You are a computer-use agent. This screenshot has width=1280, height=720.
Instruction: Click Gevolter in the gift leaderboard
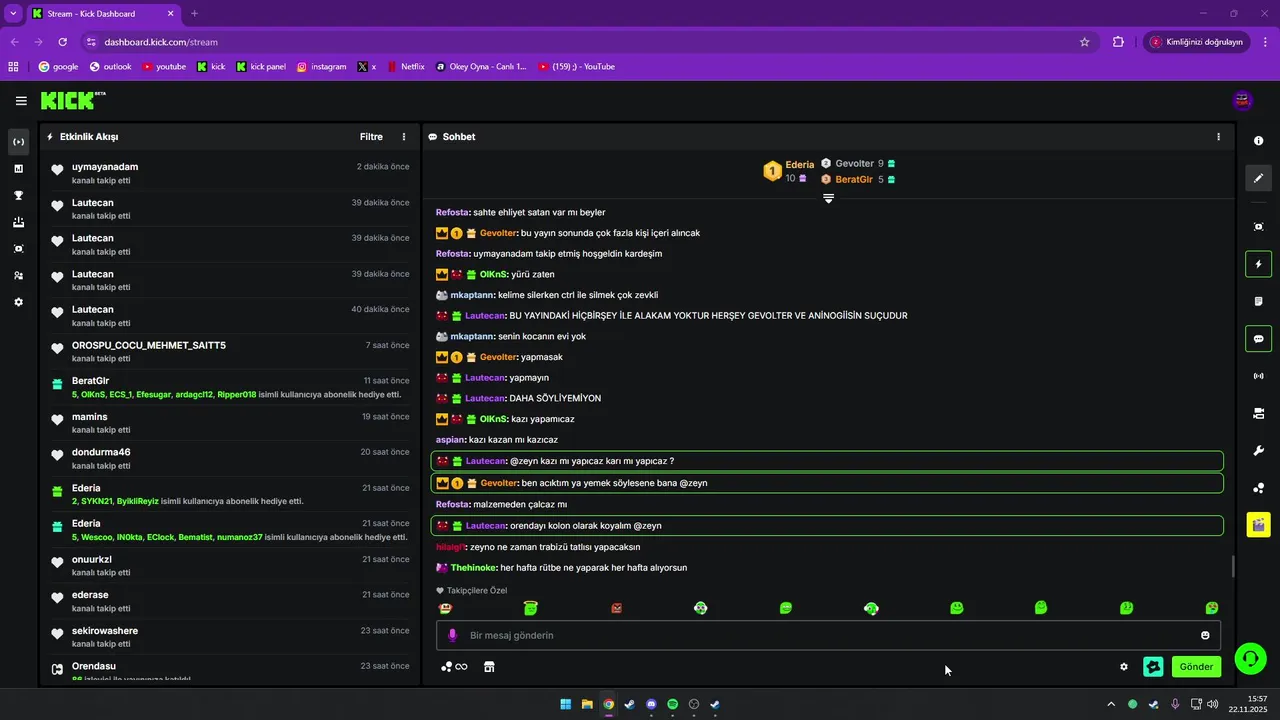click(x=854, y=163)
